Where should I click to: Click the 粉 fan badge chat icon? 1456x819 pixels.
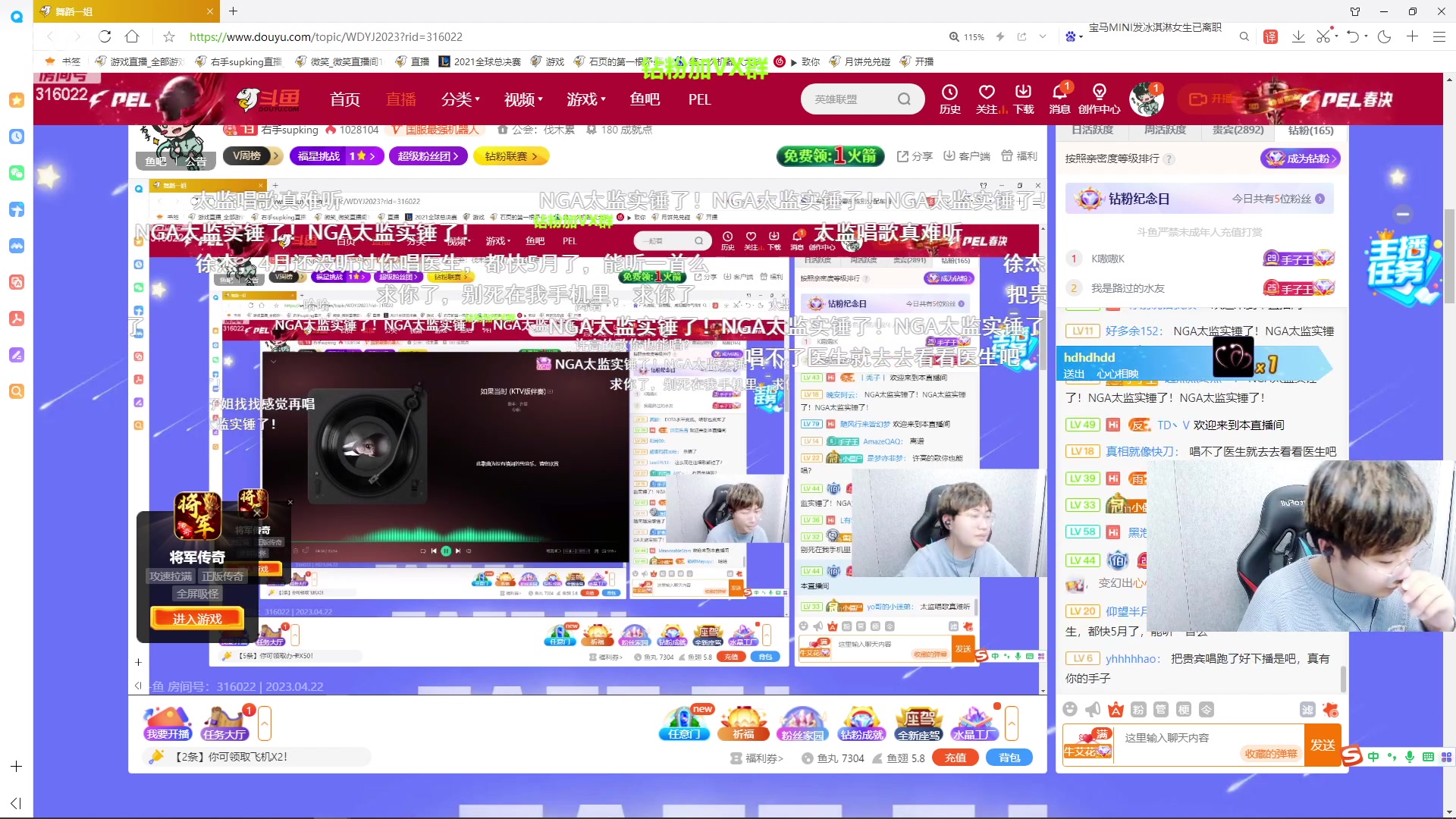point(1138,709)
